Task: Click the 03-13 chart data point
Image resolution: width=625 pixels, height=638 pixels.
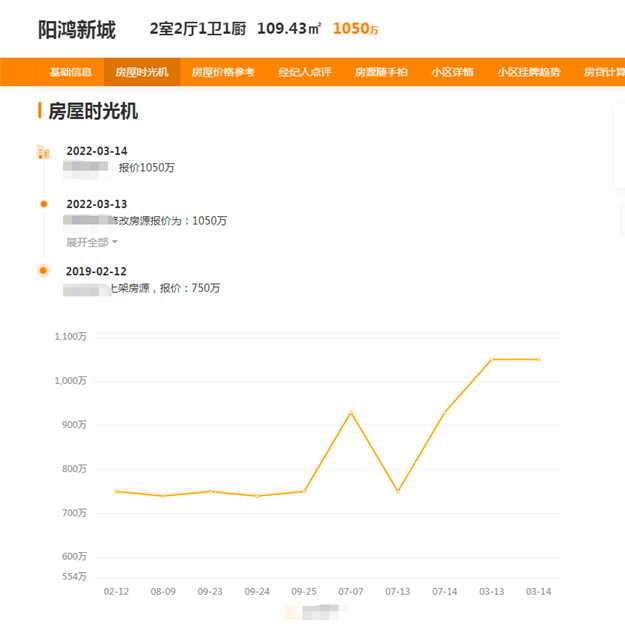Action: coord(492,359)
